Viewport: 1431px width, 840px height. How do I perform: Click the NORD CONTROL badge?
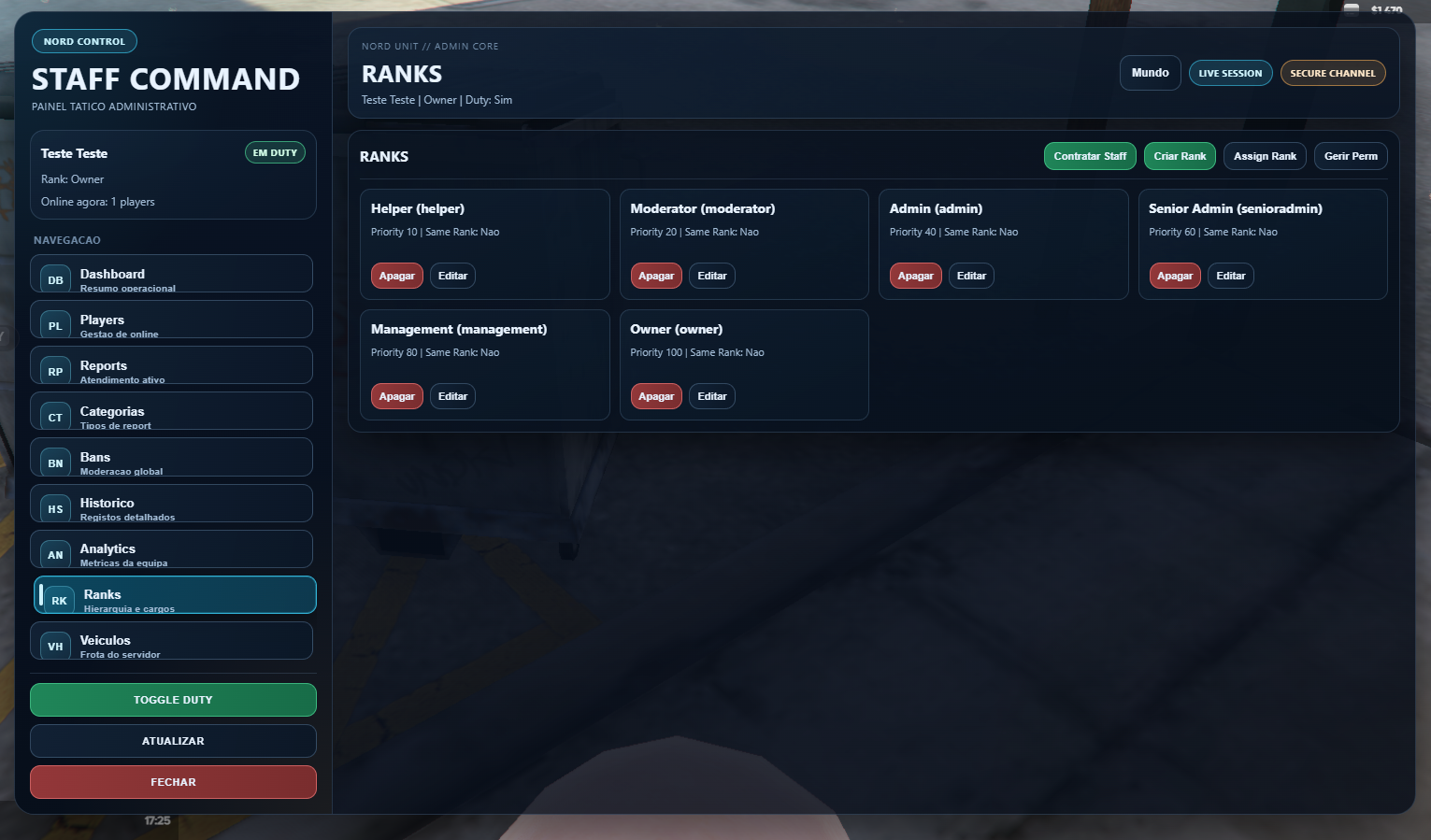(84, 41)
